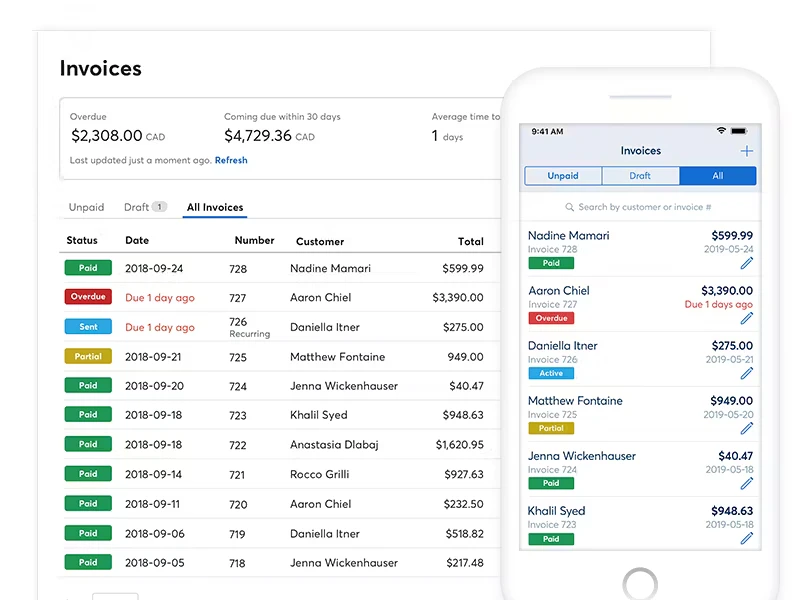The width and height of the screenshot is (800, 600).
Task: Select the All segment on the phone
Action: click(718, 176)
